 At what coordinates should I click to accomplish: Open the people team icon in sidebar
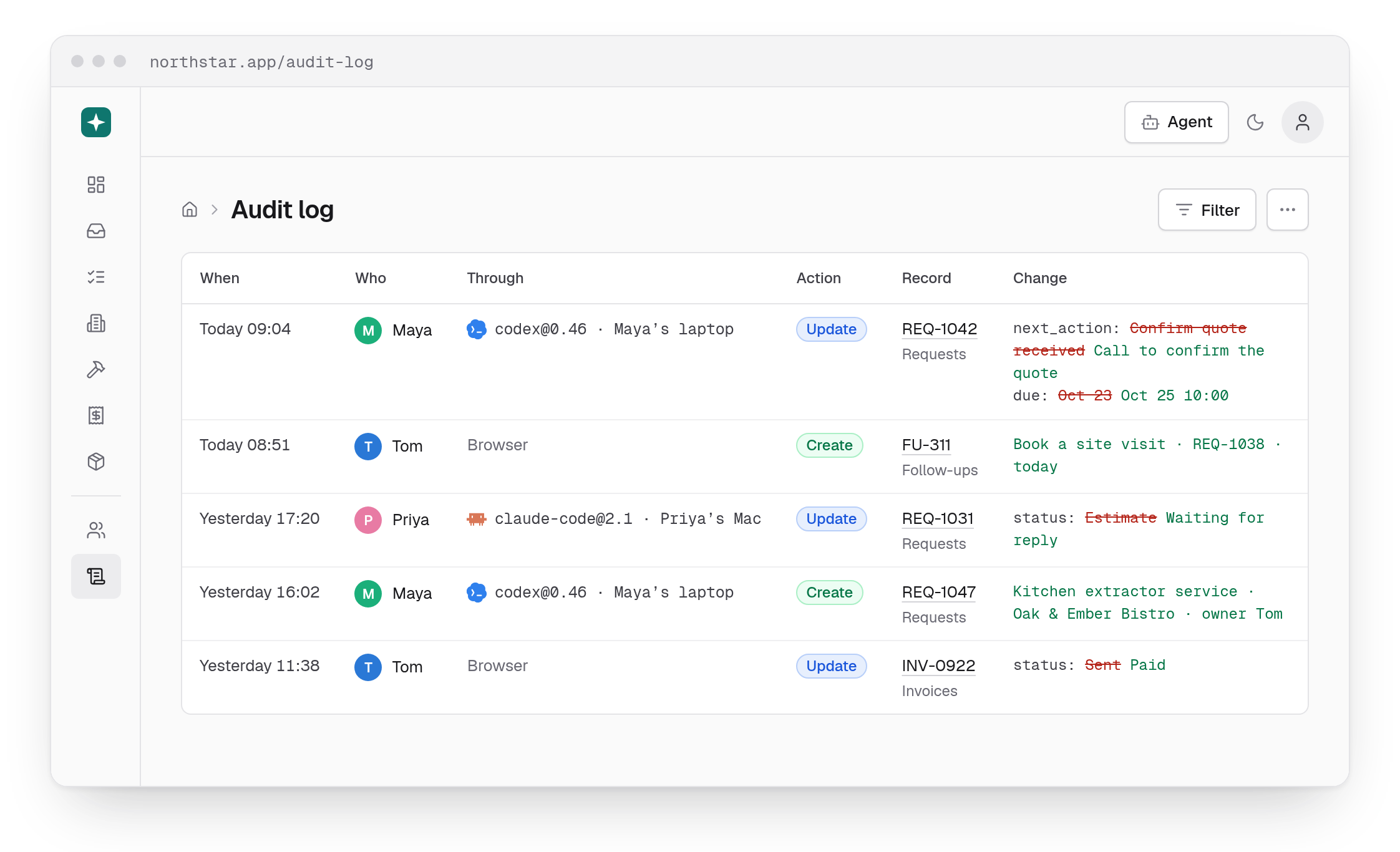[x=96, y=530]
